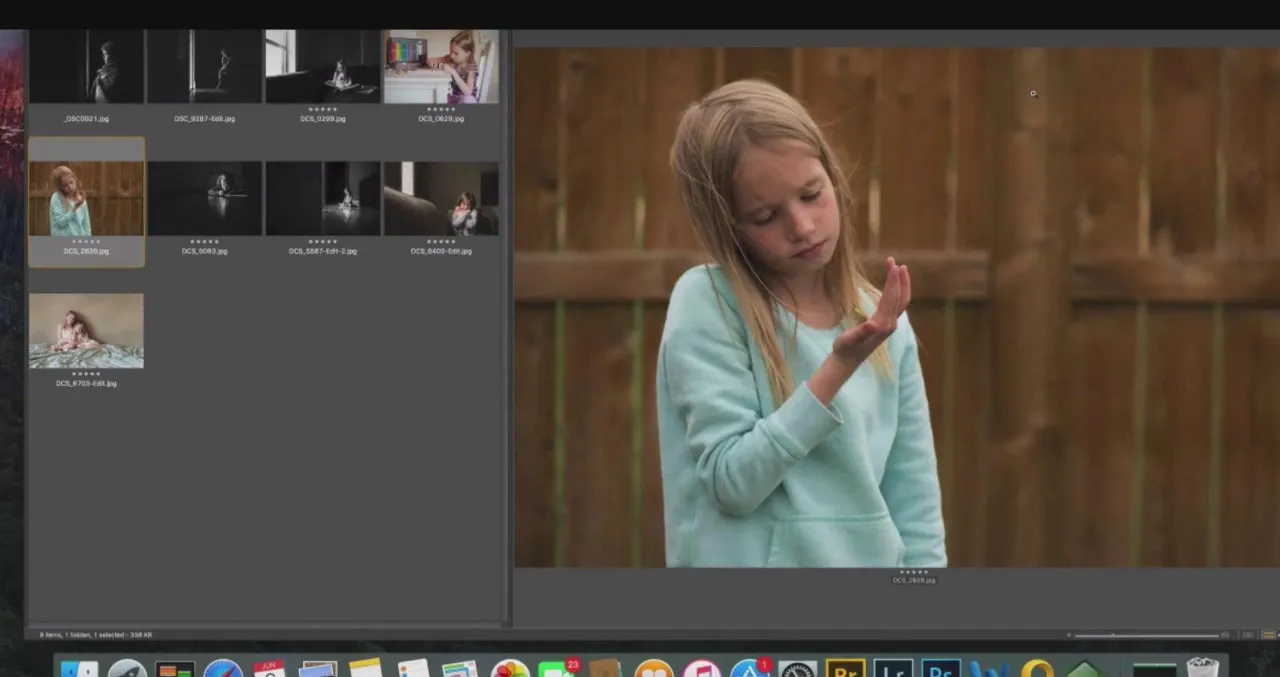Select the DCS_0299.jpg thumbnail
This screenshot has width=1280, height=677.
click(x=322, y=66)
